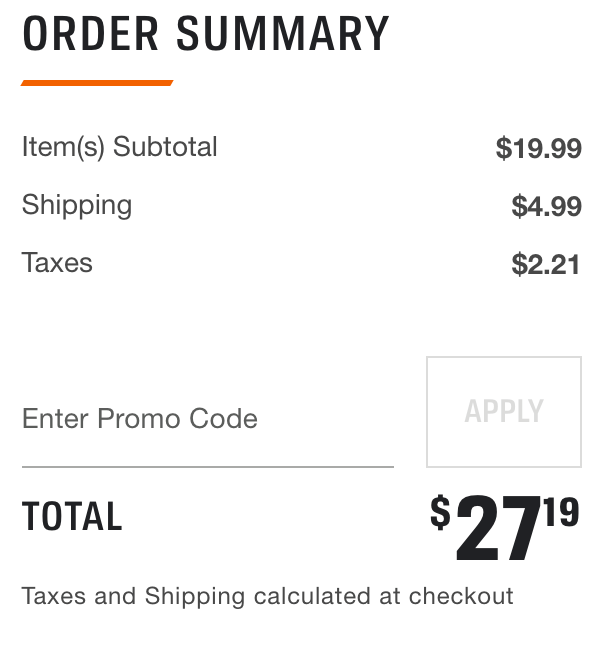Click the promo code field underline

(207, 466)
